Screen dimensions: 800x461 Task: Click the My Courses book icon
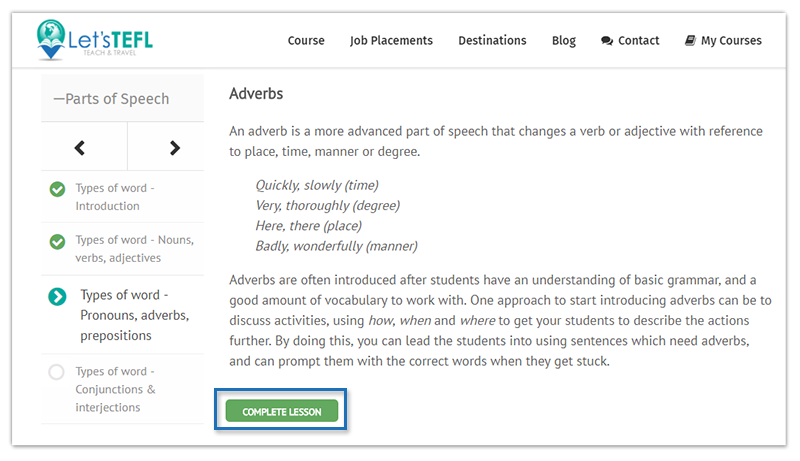(690, 40)
